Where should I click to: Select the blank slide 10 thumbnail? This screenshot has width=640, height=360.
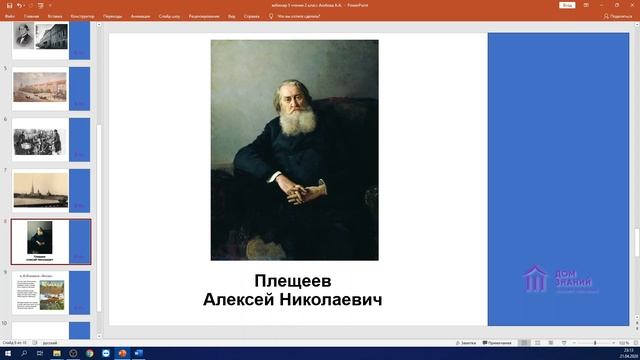51,331
